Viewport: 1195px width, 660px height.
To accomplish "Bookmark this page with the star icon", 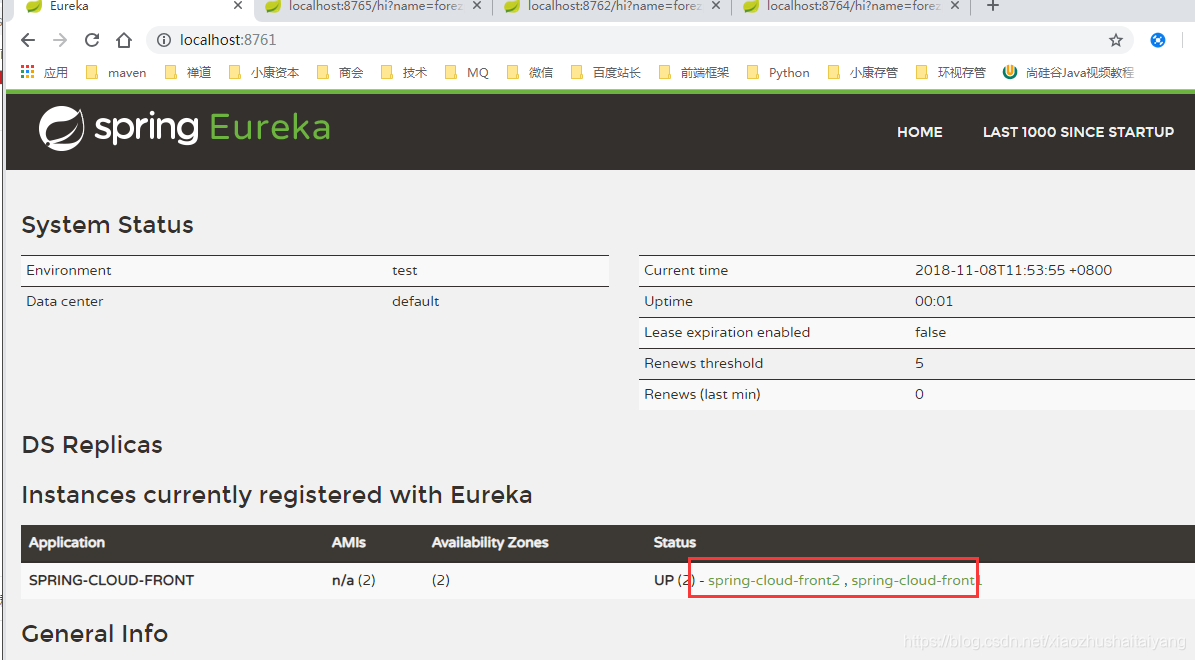I will click(1116, 40).
